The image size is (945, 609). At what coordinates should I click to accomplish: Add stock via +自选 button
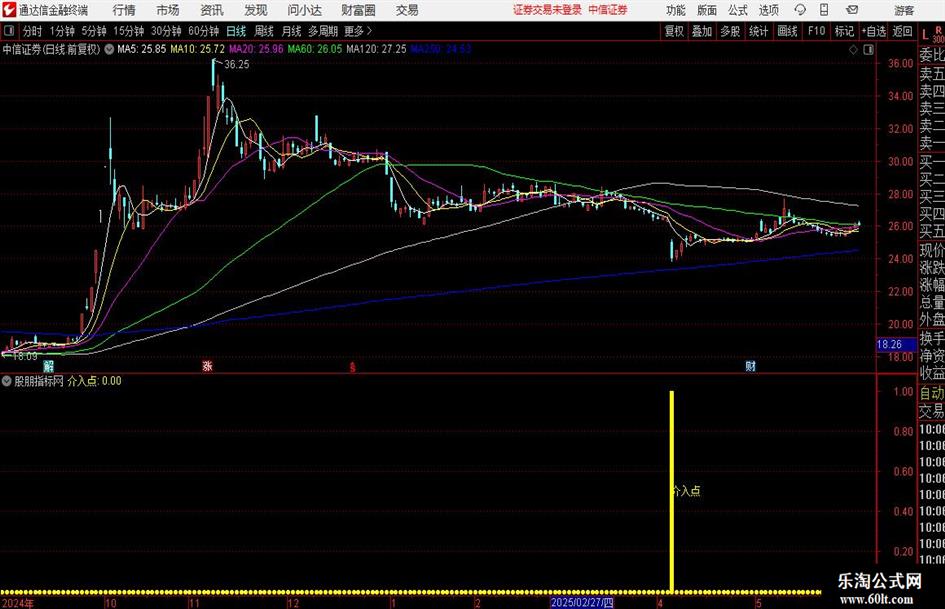pos(874,31)
